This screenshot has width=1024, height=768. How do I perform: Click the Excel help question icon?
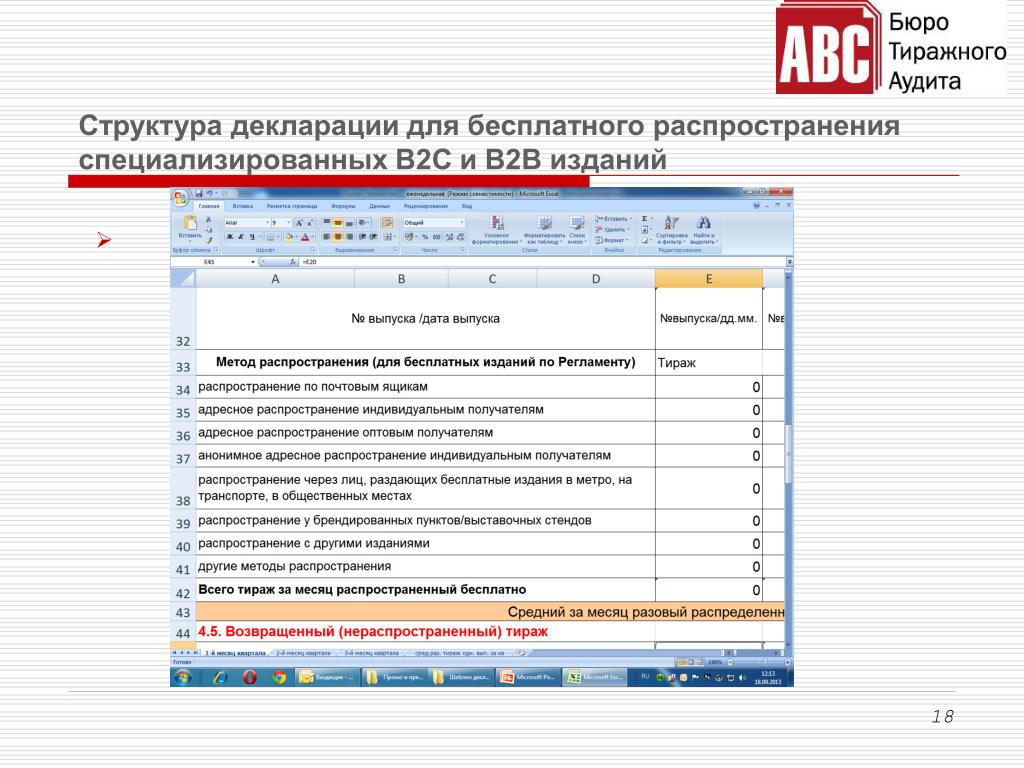pyautogui.click(x=756, y=206)
